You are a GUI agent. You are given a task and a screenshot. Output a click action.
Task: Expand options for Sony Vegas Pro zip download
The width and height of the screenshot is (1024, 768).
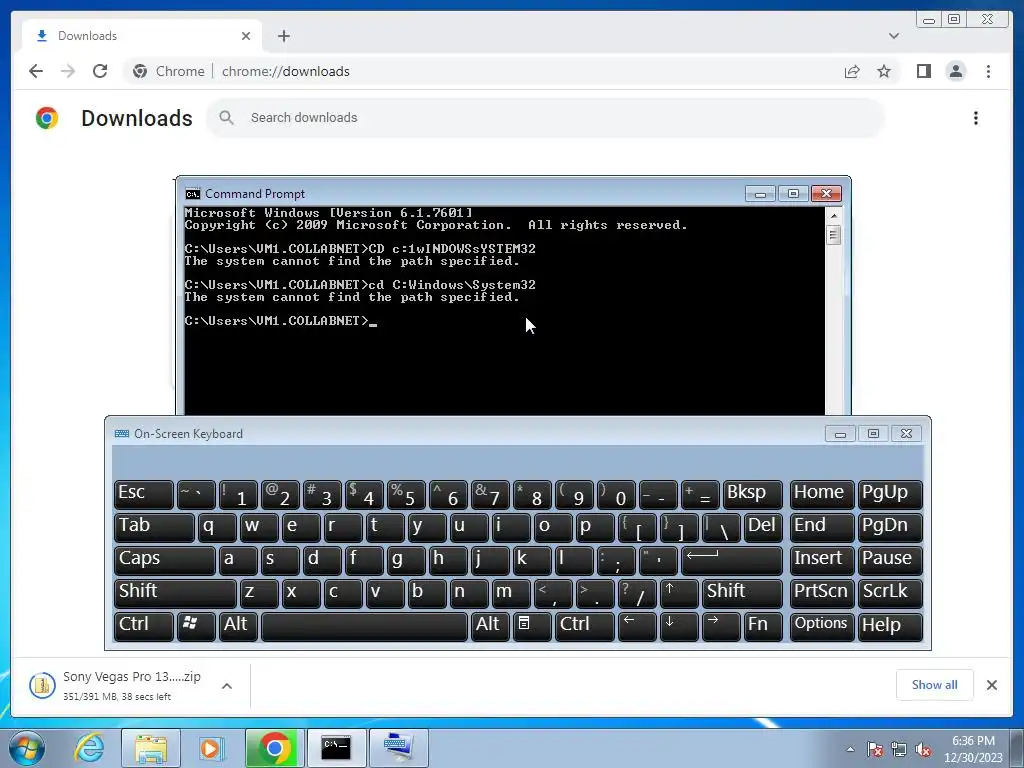pos(227,686)
